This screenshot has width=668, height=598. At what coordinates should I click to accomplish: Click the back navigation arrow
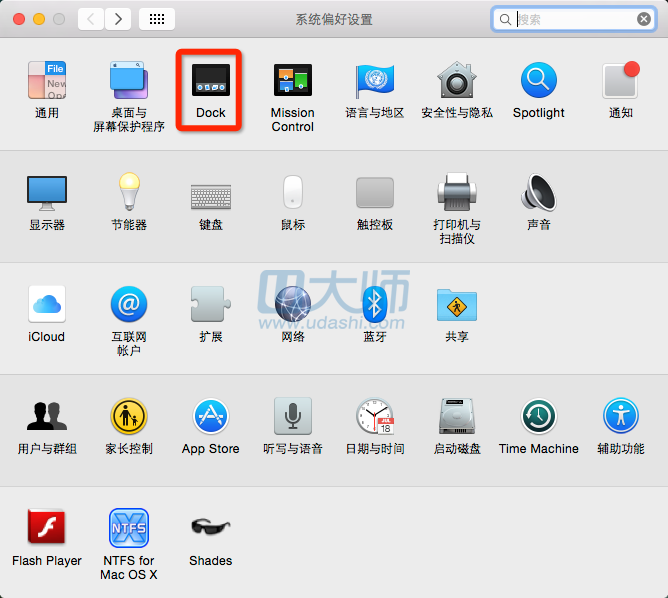pos(91,19)
